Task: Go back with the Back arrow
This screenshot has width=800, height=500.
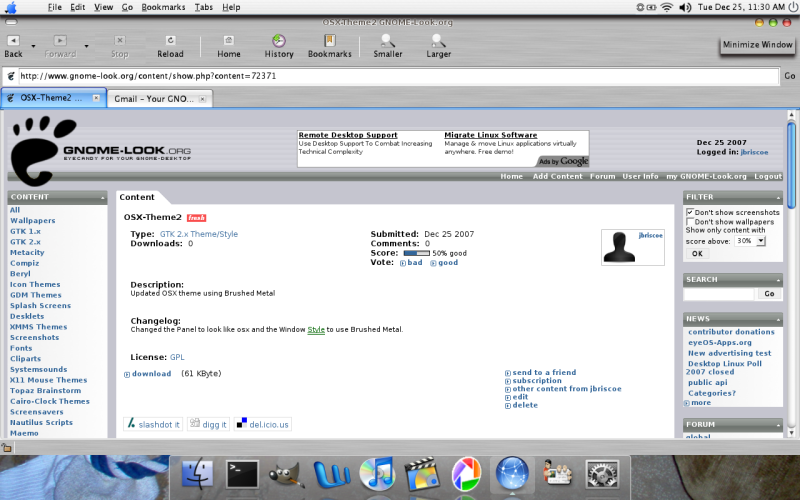Action: pos(13,41)
